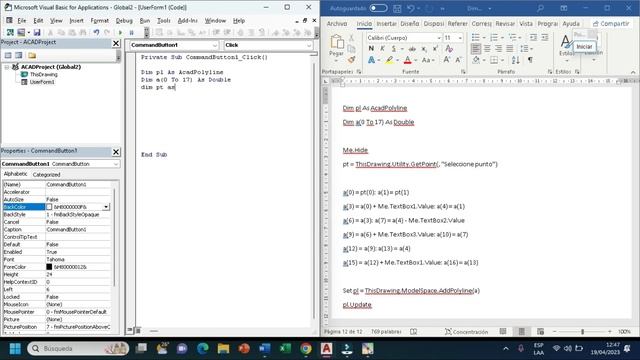Click the sort A-Z icon in Word
The width and height of the screenshot is (640, 360).
(x=516, y=60)
